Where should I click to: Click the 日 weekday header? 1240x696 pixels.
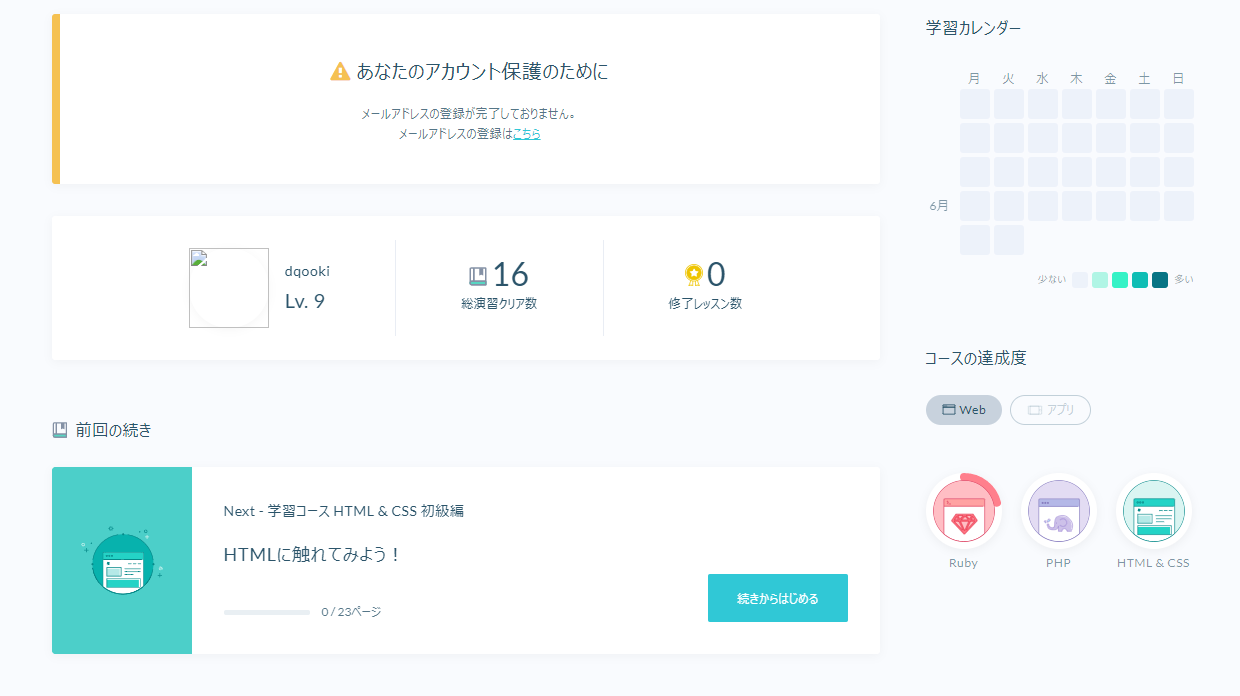(x=1178, y=78)
